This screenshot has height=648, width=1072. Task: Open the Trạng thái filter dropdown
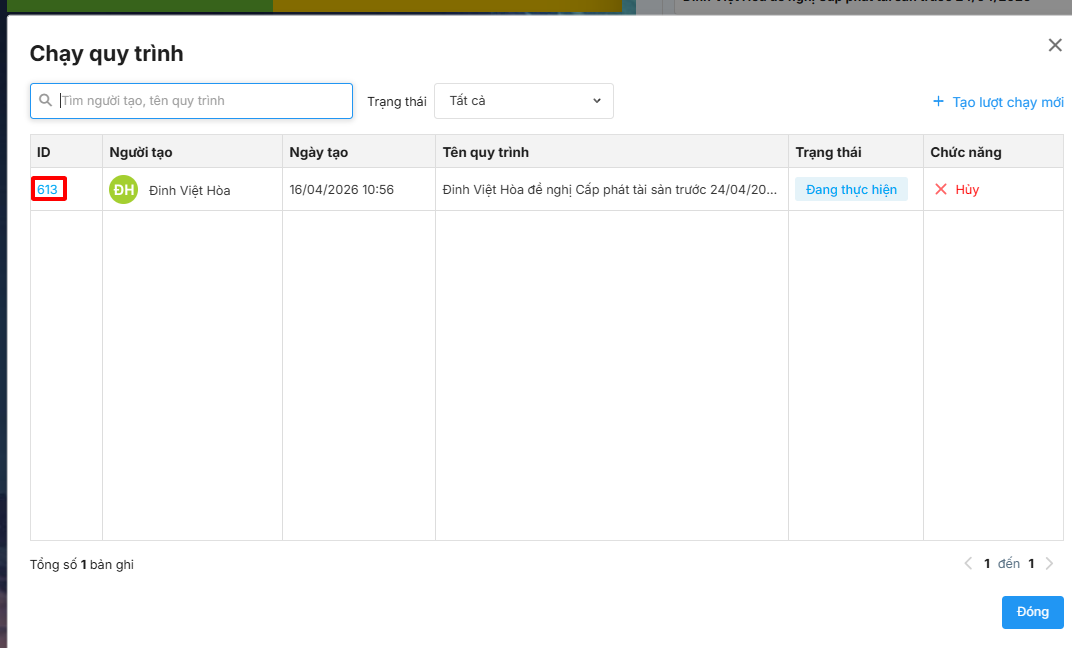(523, 101)
